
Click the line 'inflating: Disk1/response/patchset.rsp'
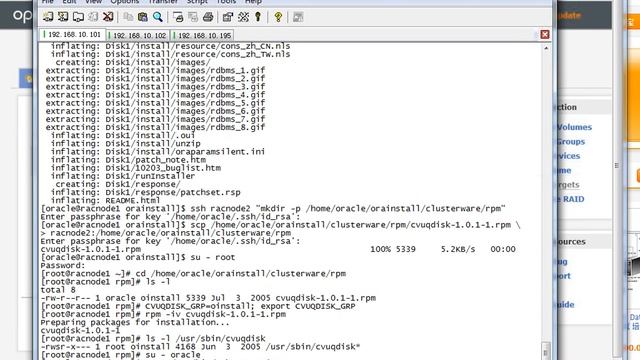coord(145,192)
